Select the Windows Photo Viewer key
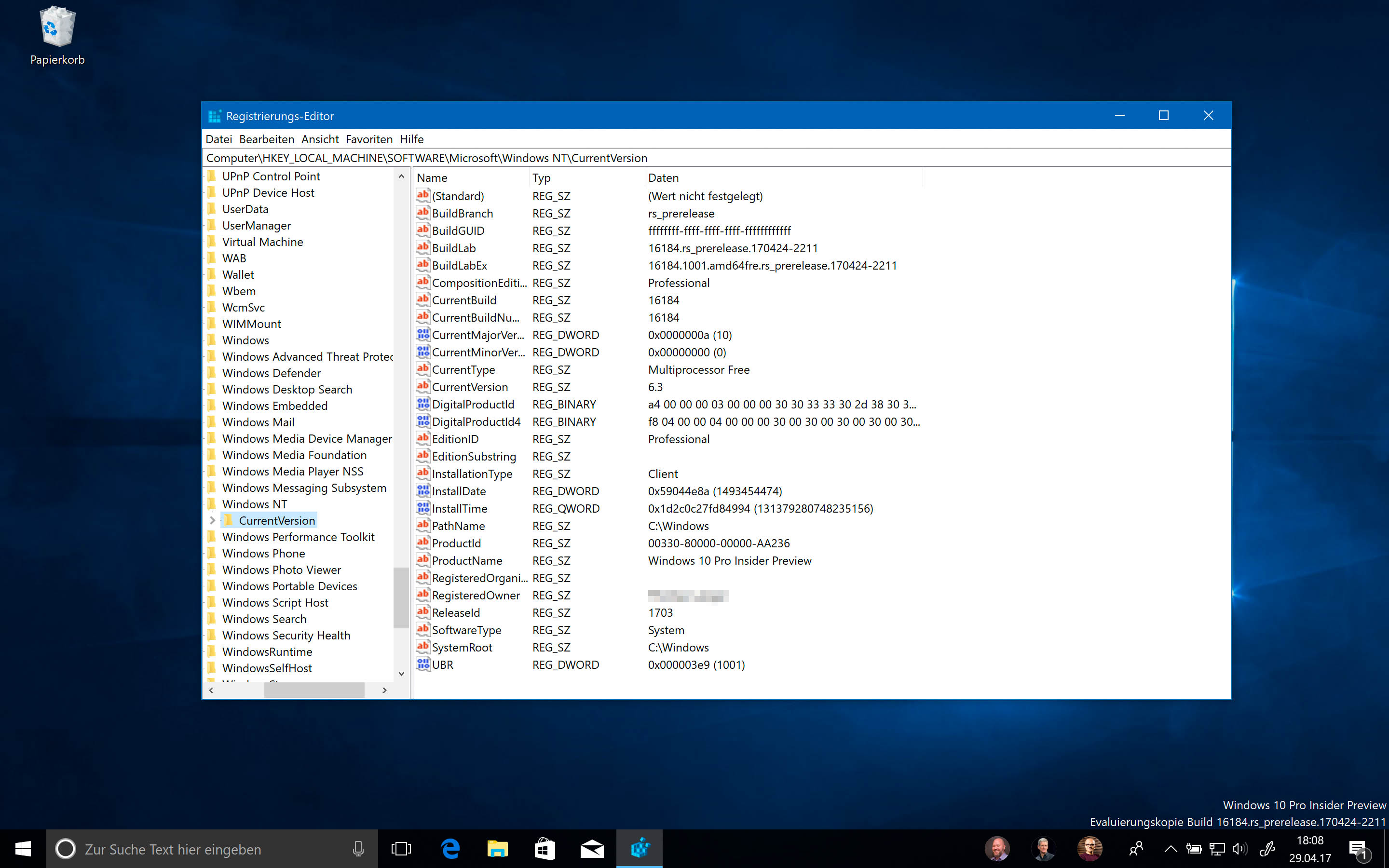This screenshot has height=868, width=1389. [x=281, y=570]
